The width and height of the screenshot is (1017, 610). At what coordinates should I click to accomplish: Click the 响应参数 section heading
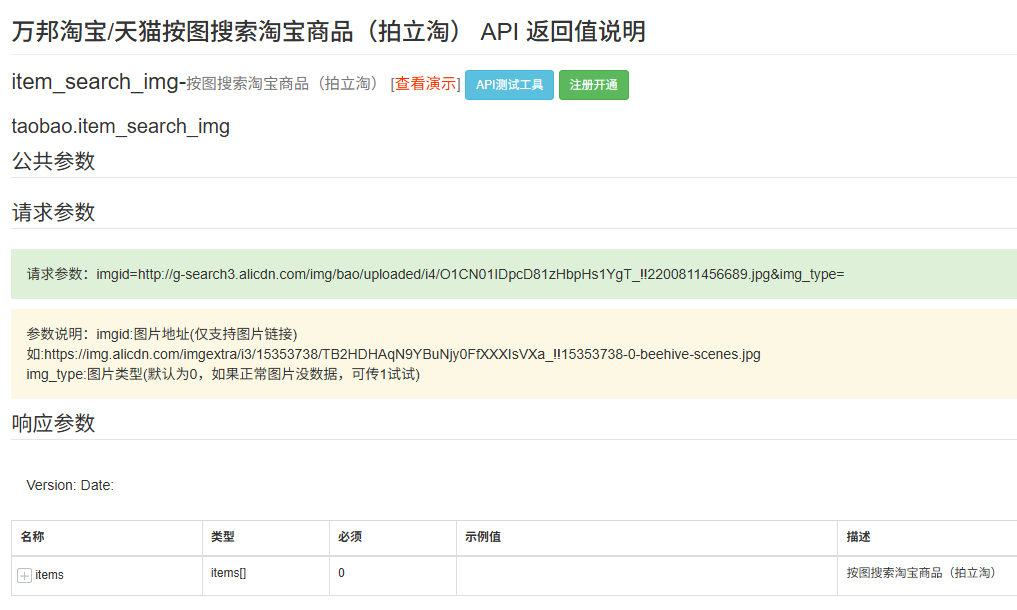pyautogui.click(x=53, y=423)
